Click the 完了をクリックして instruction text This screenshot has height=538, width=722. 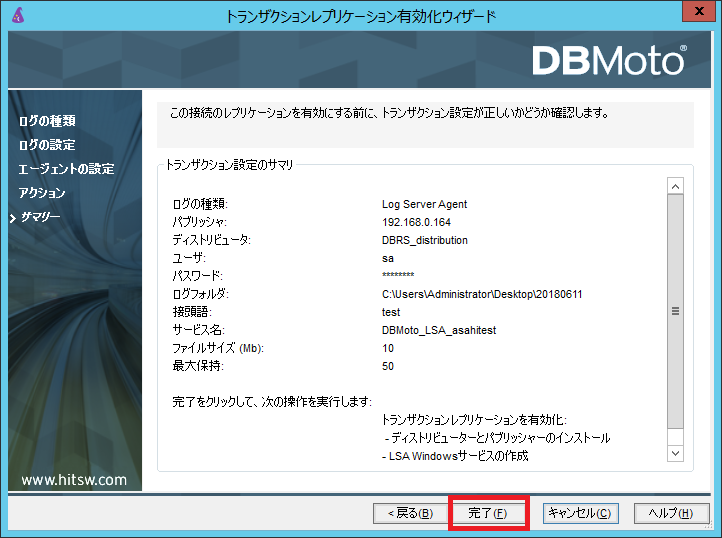(272, 402)
